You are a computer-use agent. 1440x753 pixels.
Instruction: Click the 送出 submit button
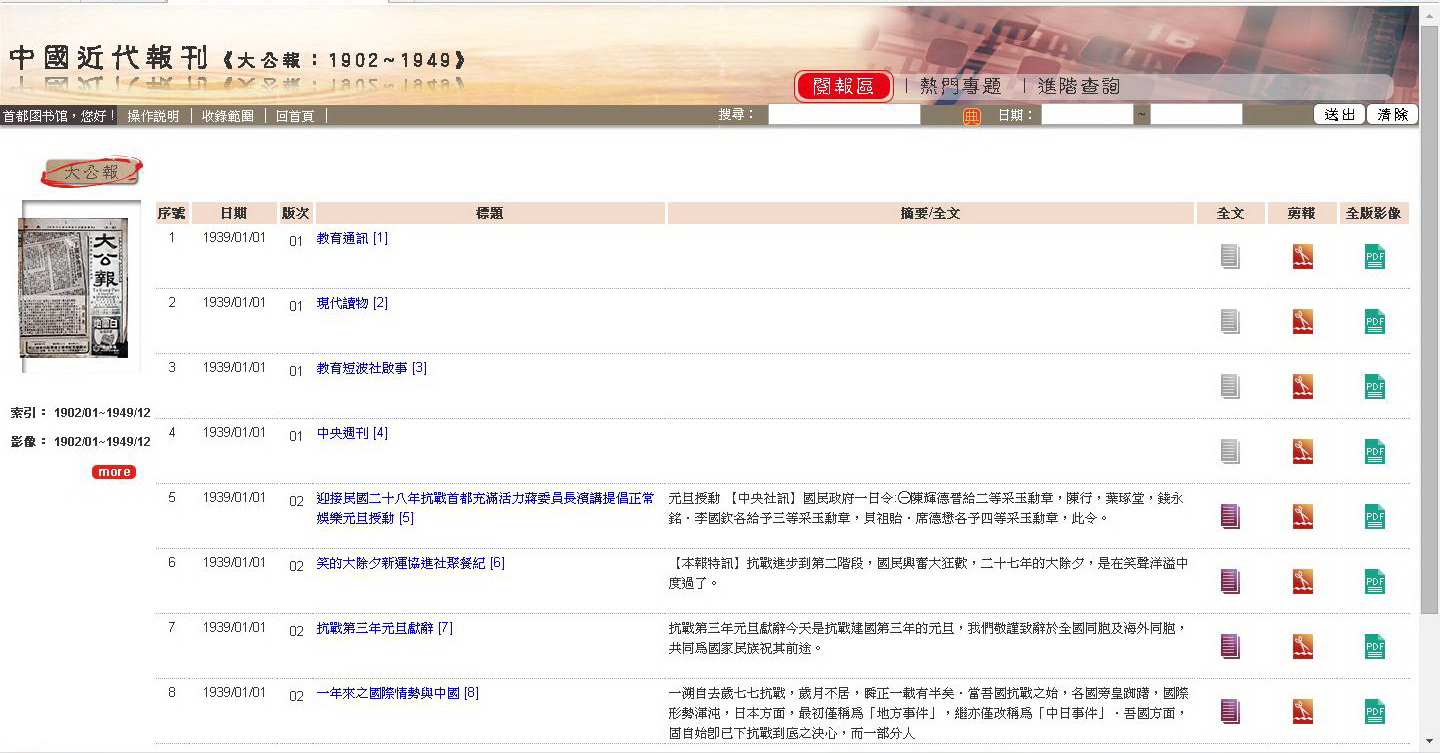(1339, 115)
